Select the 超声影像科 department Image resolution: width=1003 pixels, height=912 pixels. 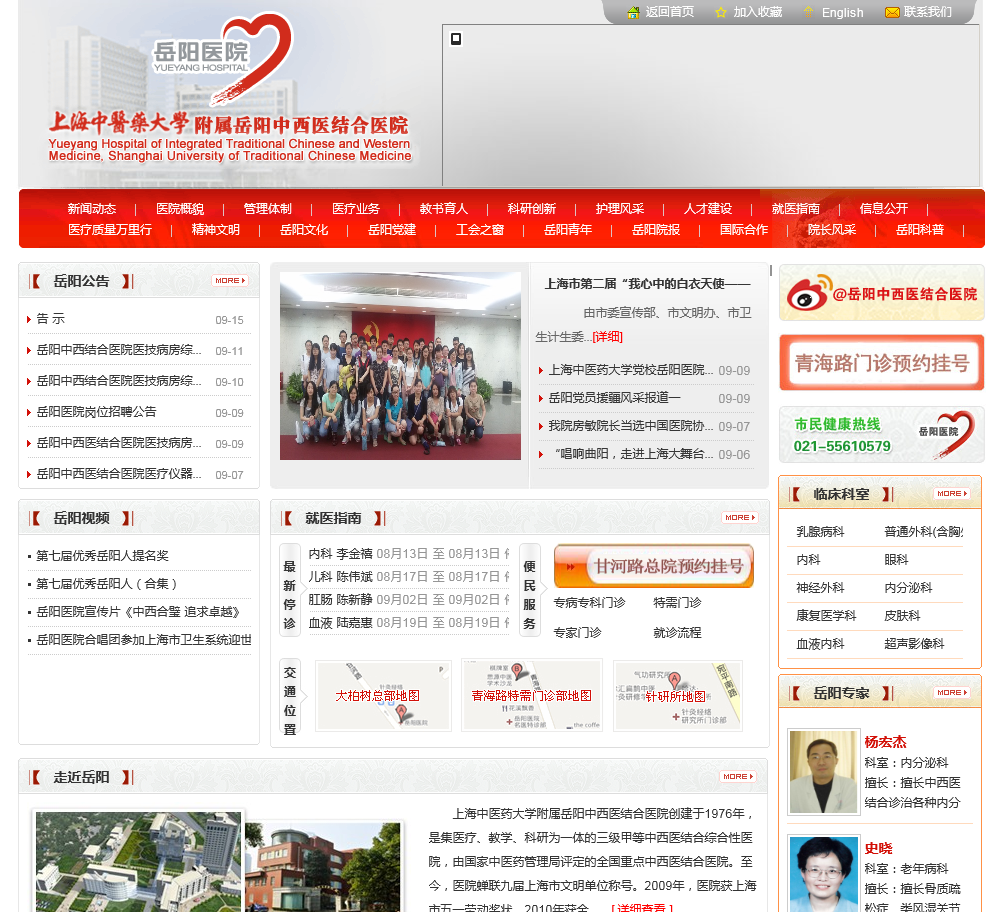click(914, 644)
